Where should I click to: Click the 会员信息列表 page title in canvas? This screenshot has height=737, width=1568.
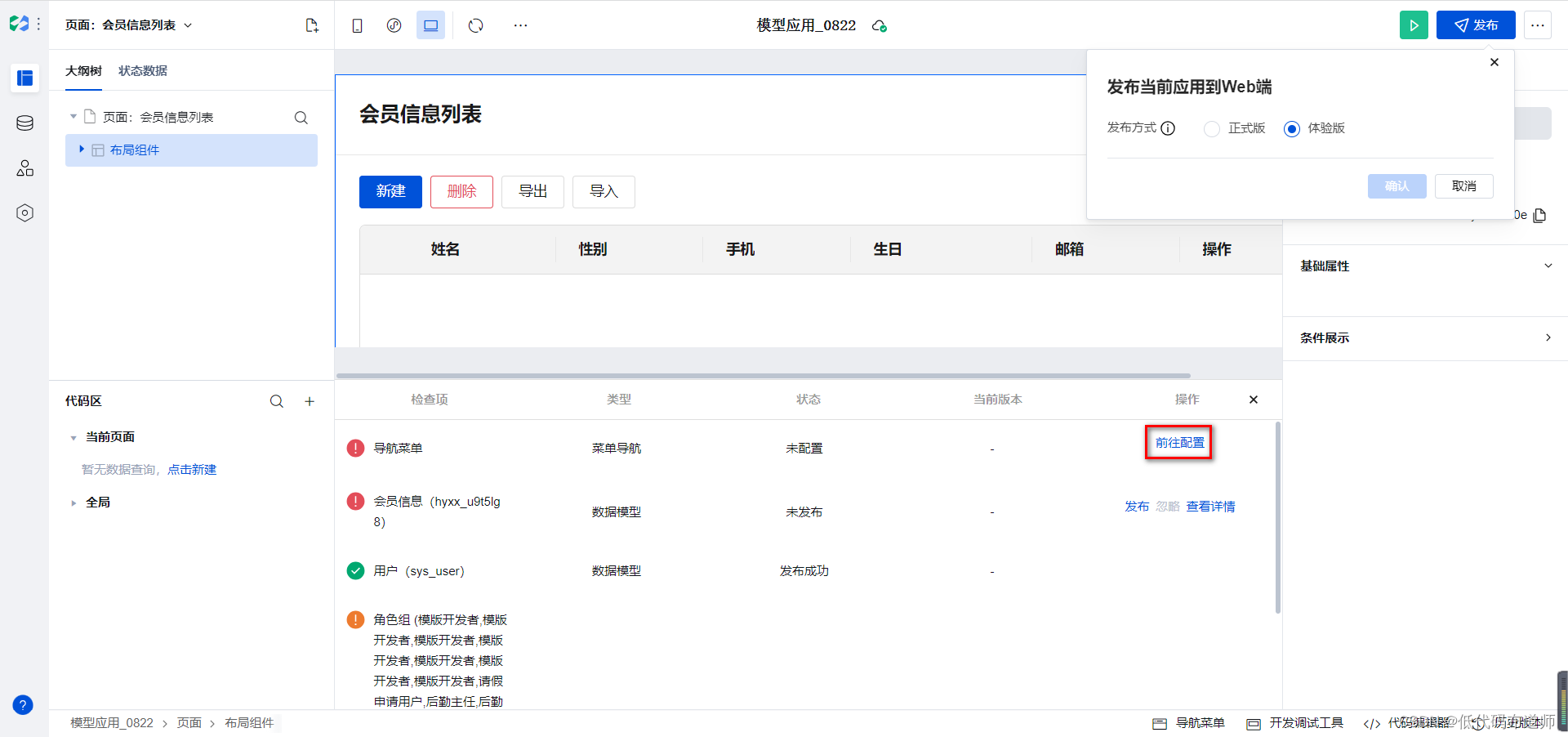tap(421, 114)
